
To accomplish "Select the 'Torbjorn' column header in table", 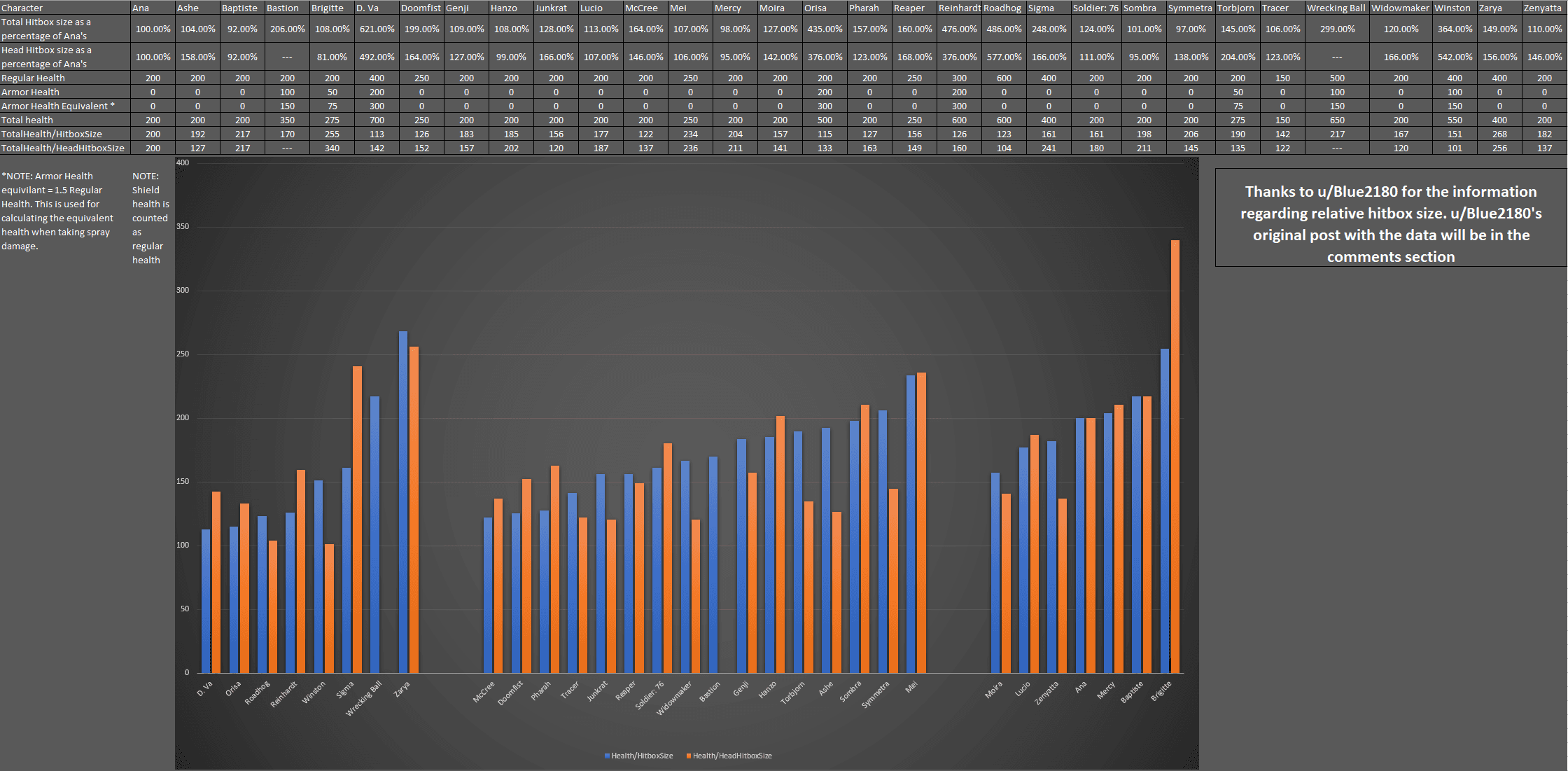I will [x=1238, y=8].
